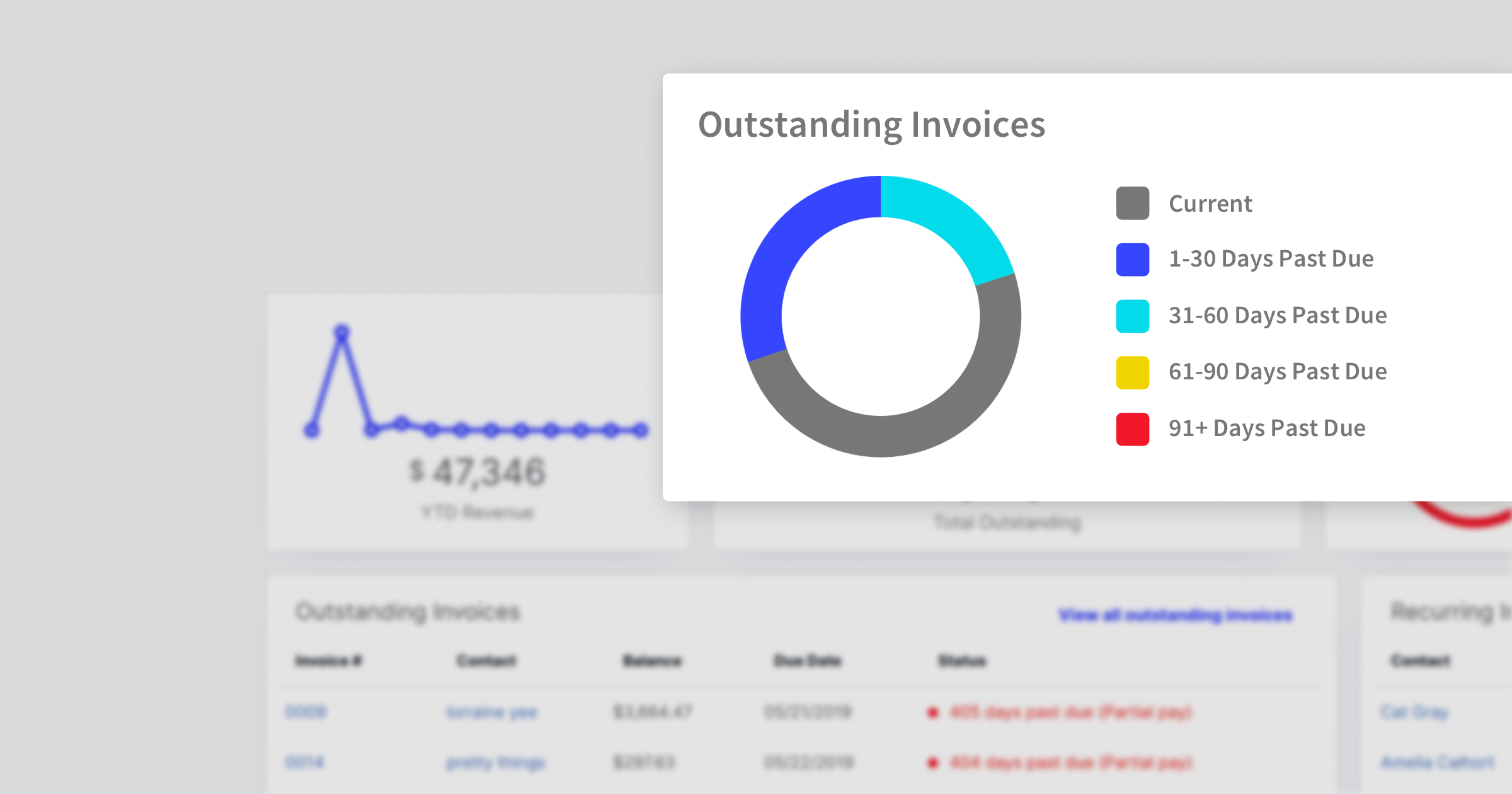Image resolution: width=1512 pixels, height=794 pixels.
Task: Click the 47,346 YTD Revenue figure
Action: pyautogui.click(x=478, y=472)
